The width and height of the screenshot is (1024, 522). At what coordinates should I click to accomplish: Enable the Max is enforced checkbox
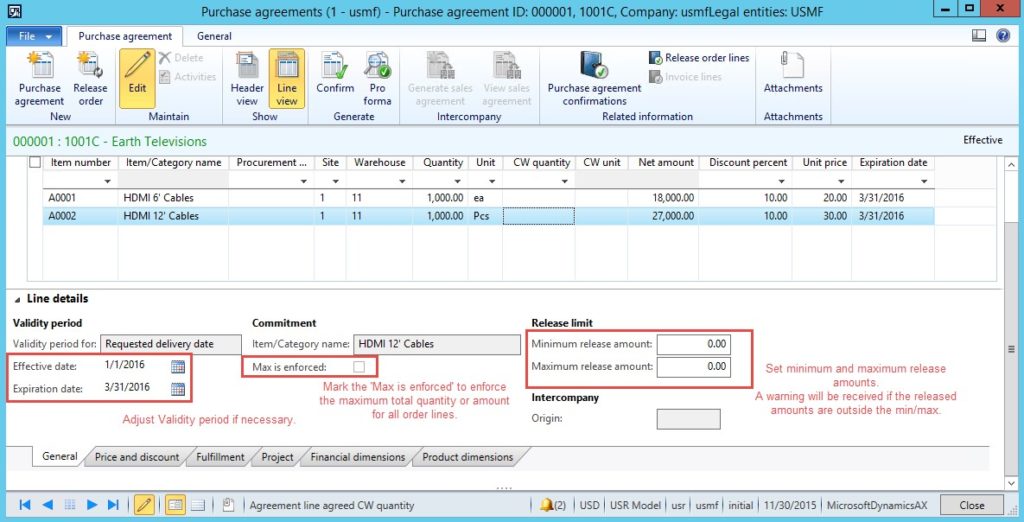point(359,367)
